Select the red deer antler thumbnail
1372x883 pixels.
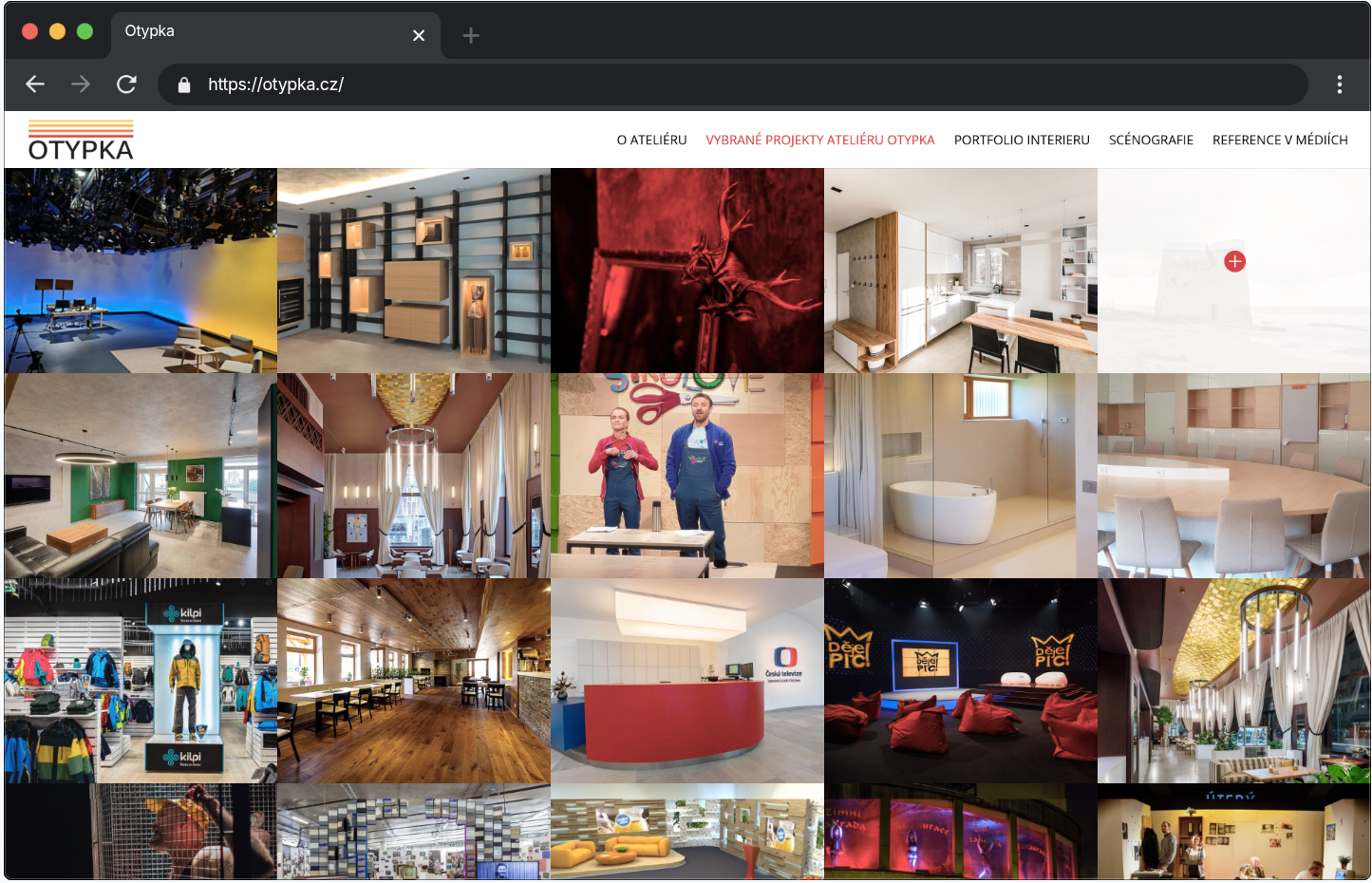pyautogui.click(x=686, y=271)
